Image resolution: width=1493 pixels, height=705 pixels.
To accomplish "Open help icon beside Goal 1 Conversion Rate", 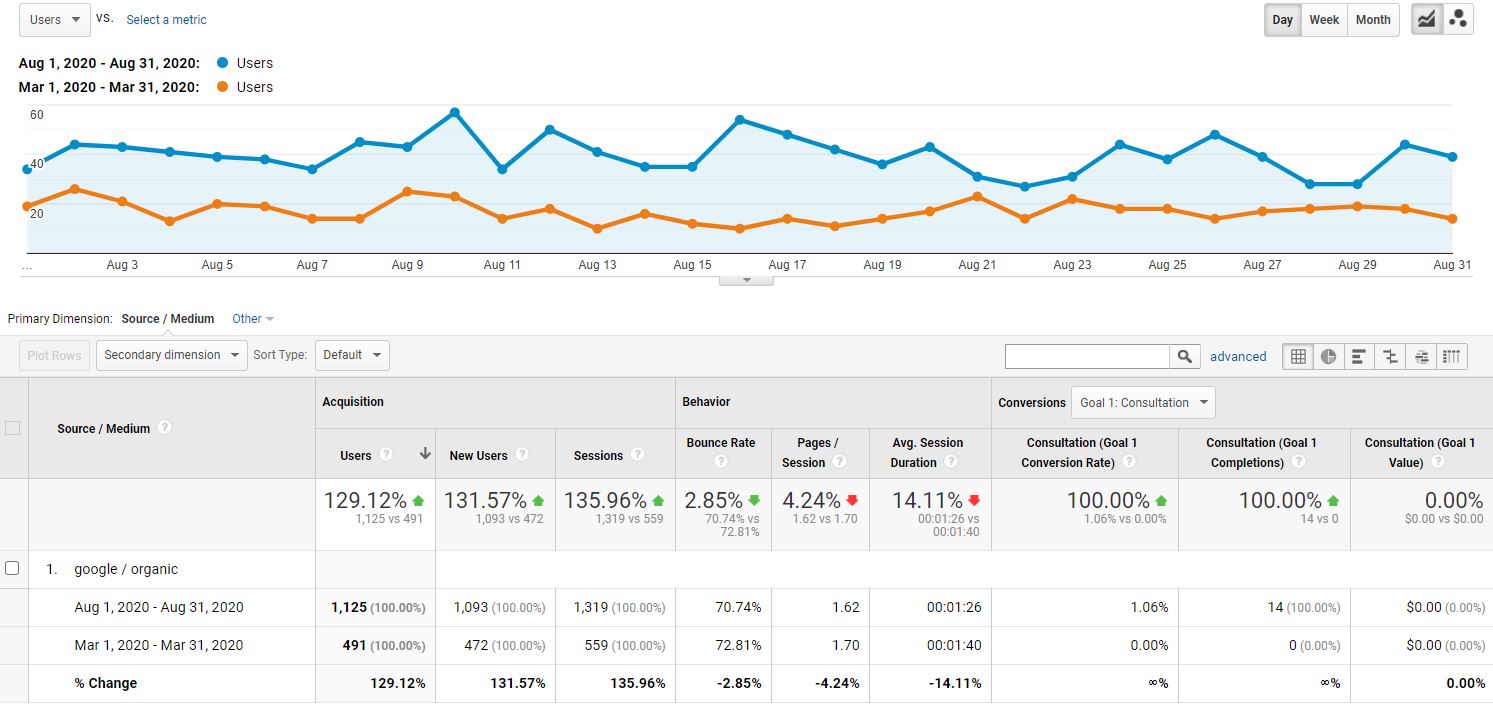I will click(1128, 462).
